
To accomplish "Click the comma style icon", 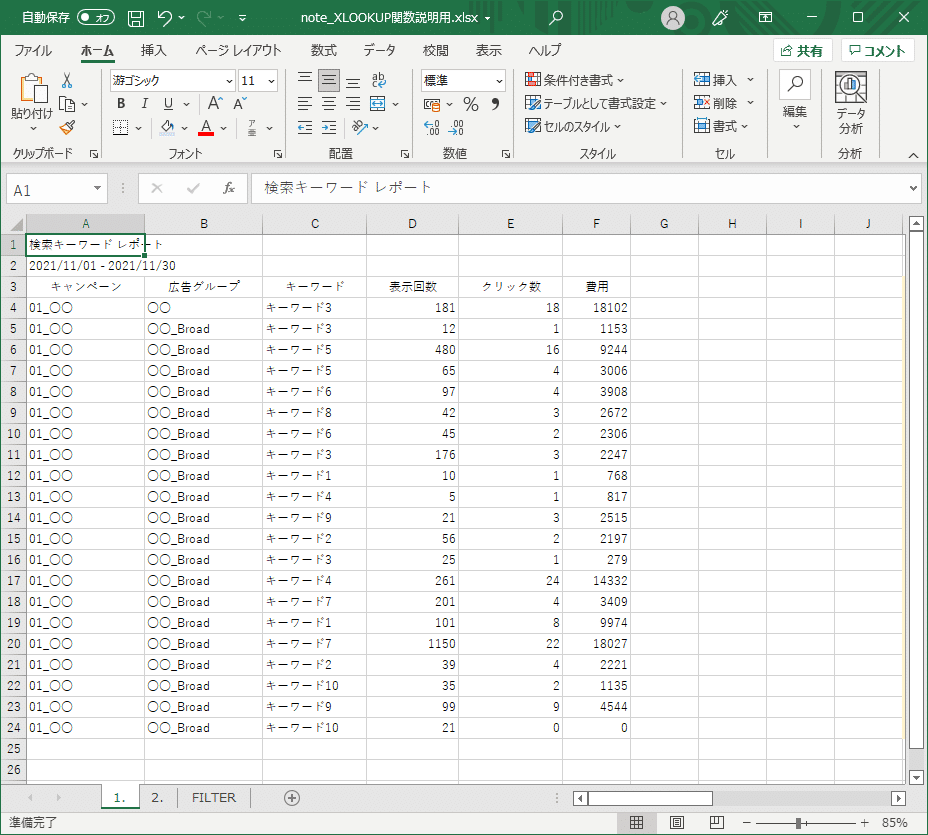I will tap(495, 105).
